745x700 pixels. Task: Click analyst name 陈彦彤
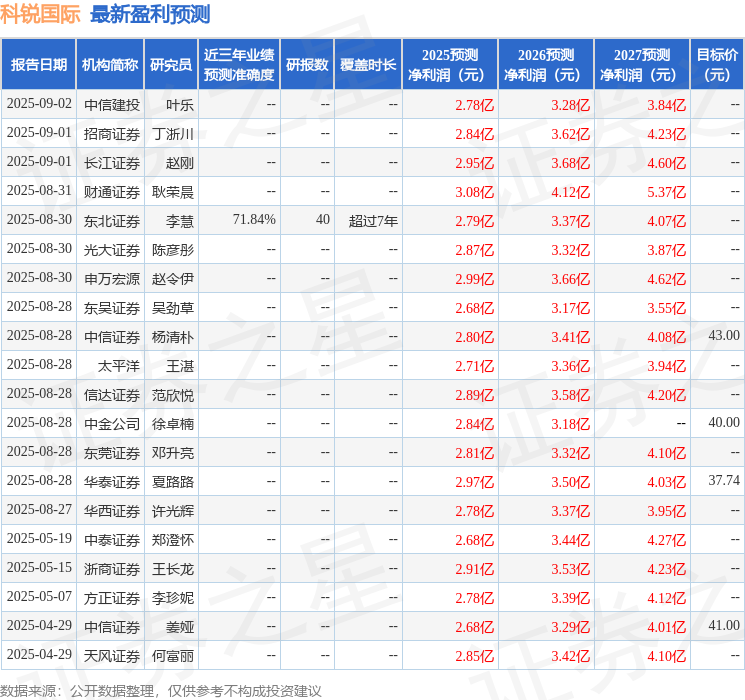173,250
